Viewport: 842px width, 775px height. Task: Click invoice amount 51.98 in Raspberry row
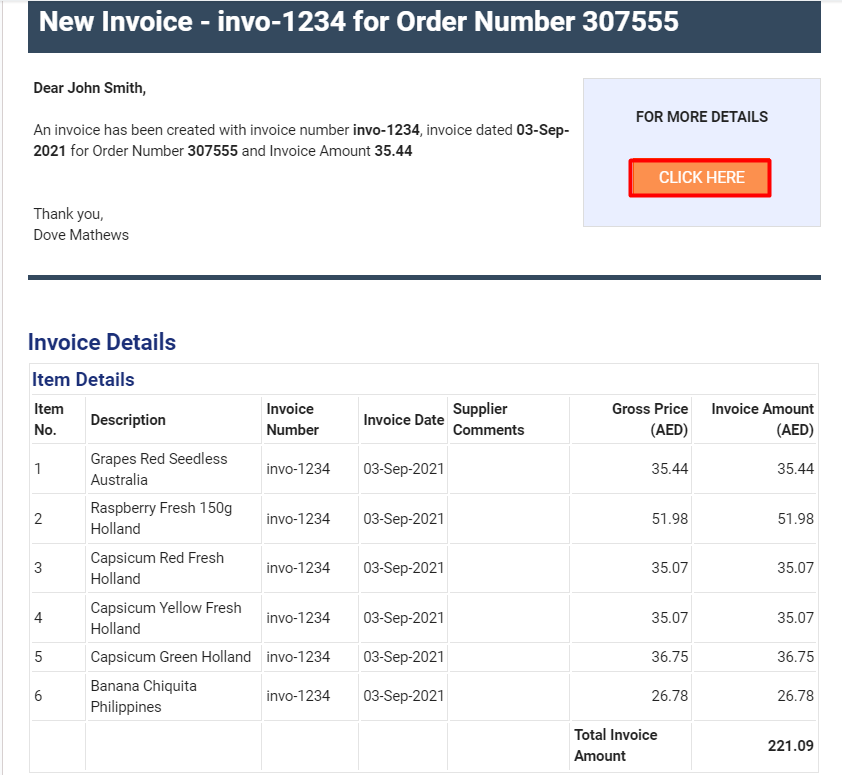(x=796, y=519)
